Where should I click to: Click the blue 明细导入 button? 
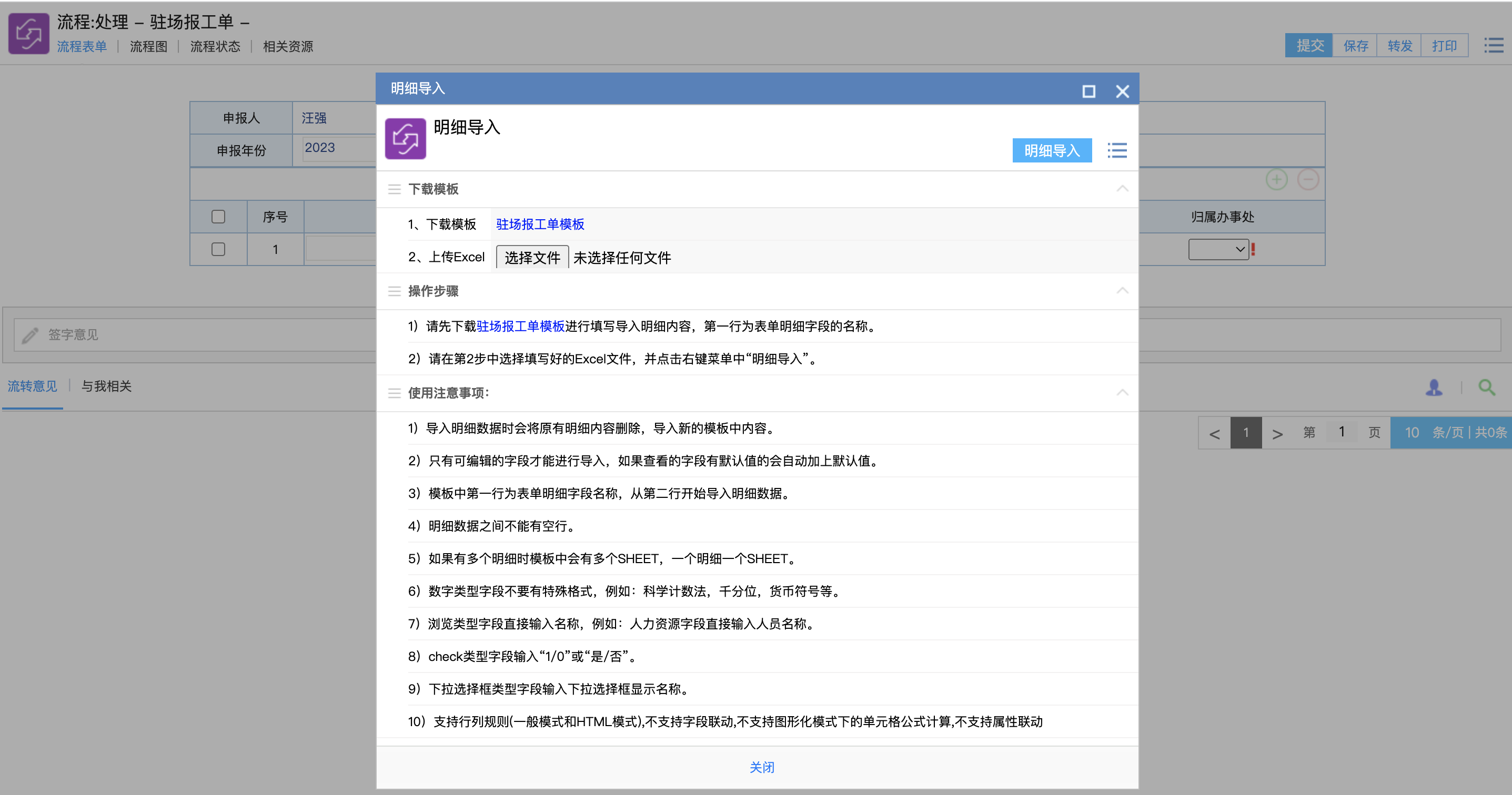coord(1051,151)
